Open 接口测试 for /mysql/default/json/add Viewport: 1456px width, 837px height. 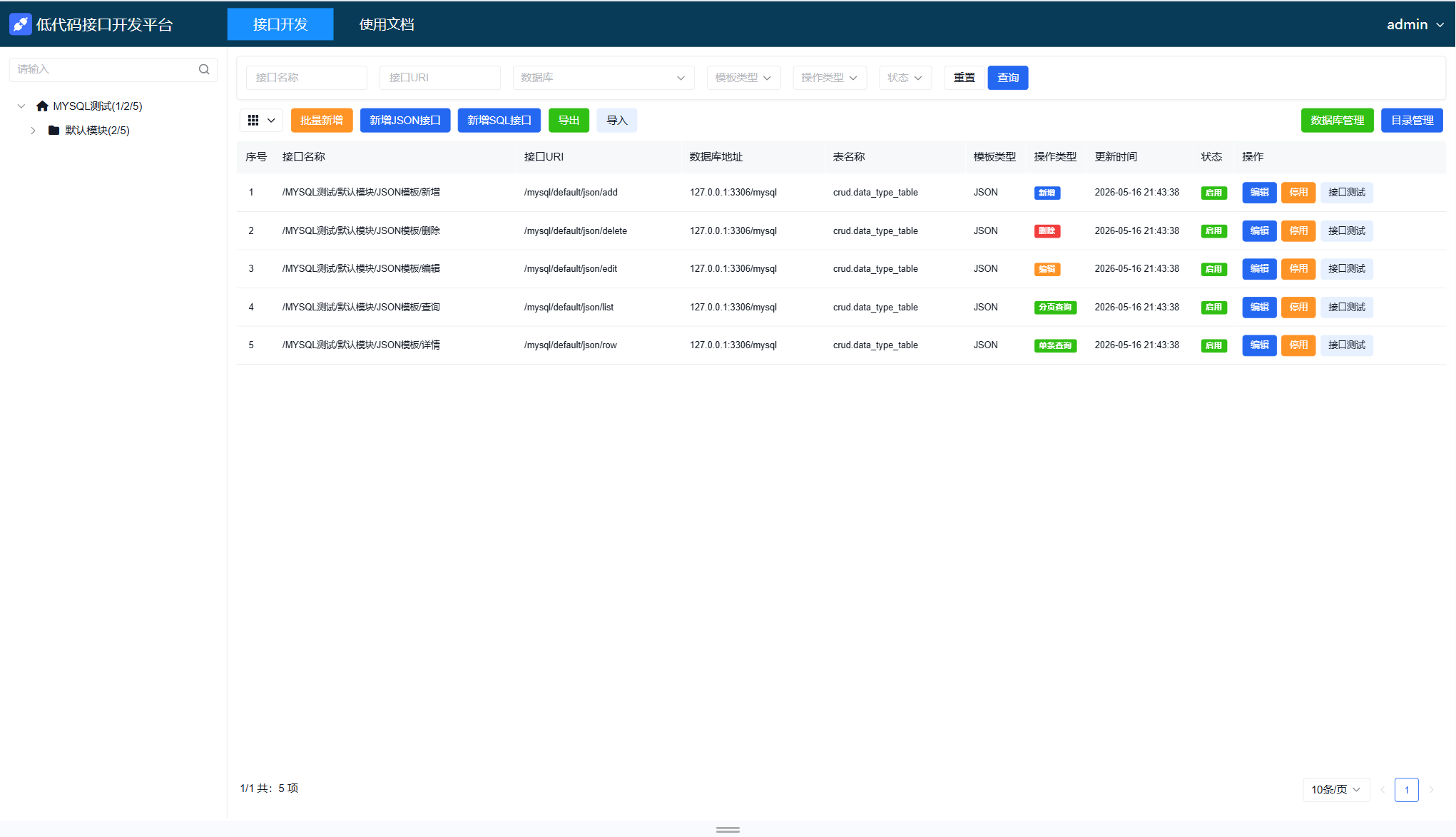[x=1347, y=193]
